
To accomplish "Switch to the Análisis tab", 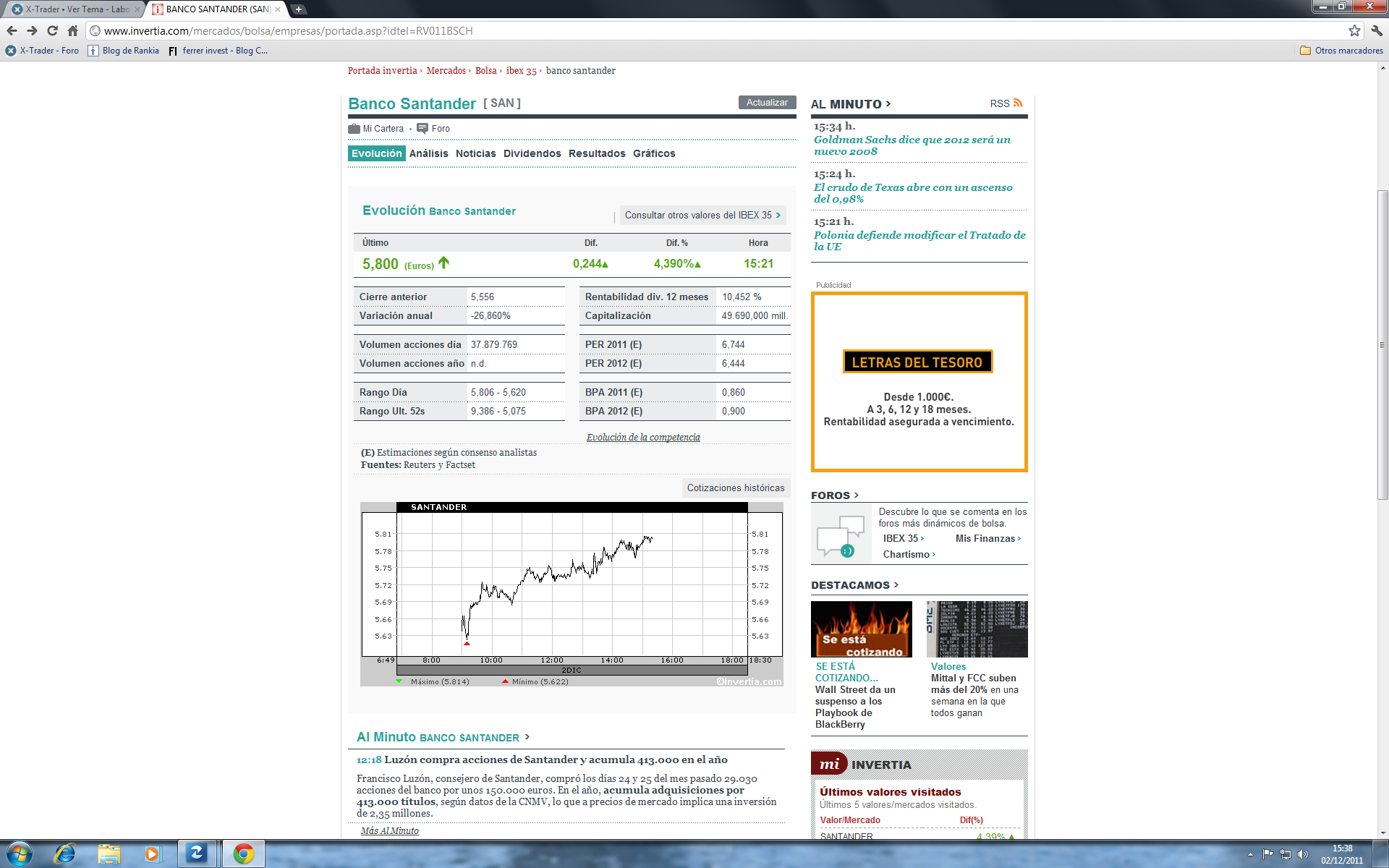I will click(428, 153).
